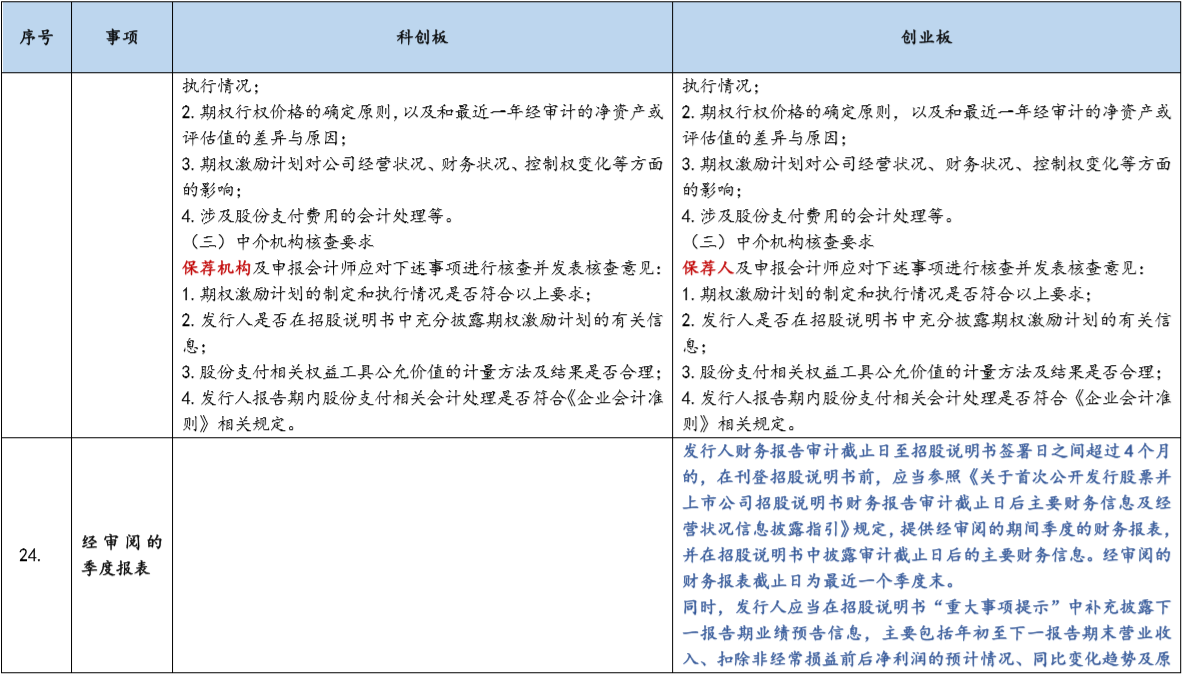The width and height of the screenshot is (1183, 675).
Task: Click 3. 股份支付相关权益工具公允价值 line in 创业板
Action: point(921,372)
